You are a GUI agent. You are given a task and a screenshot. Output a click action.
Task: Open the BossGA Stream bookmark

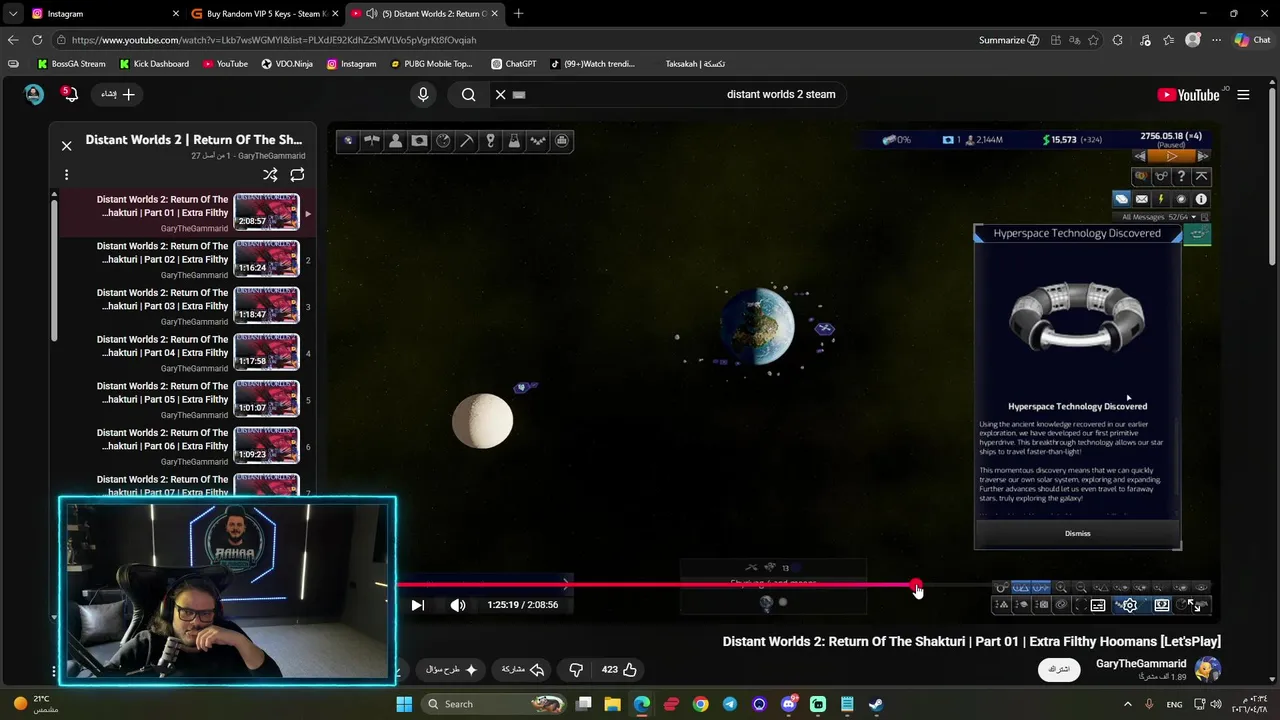71,64
